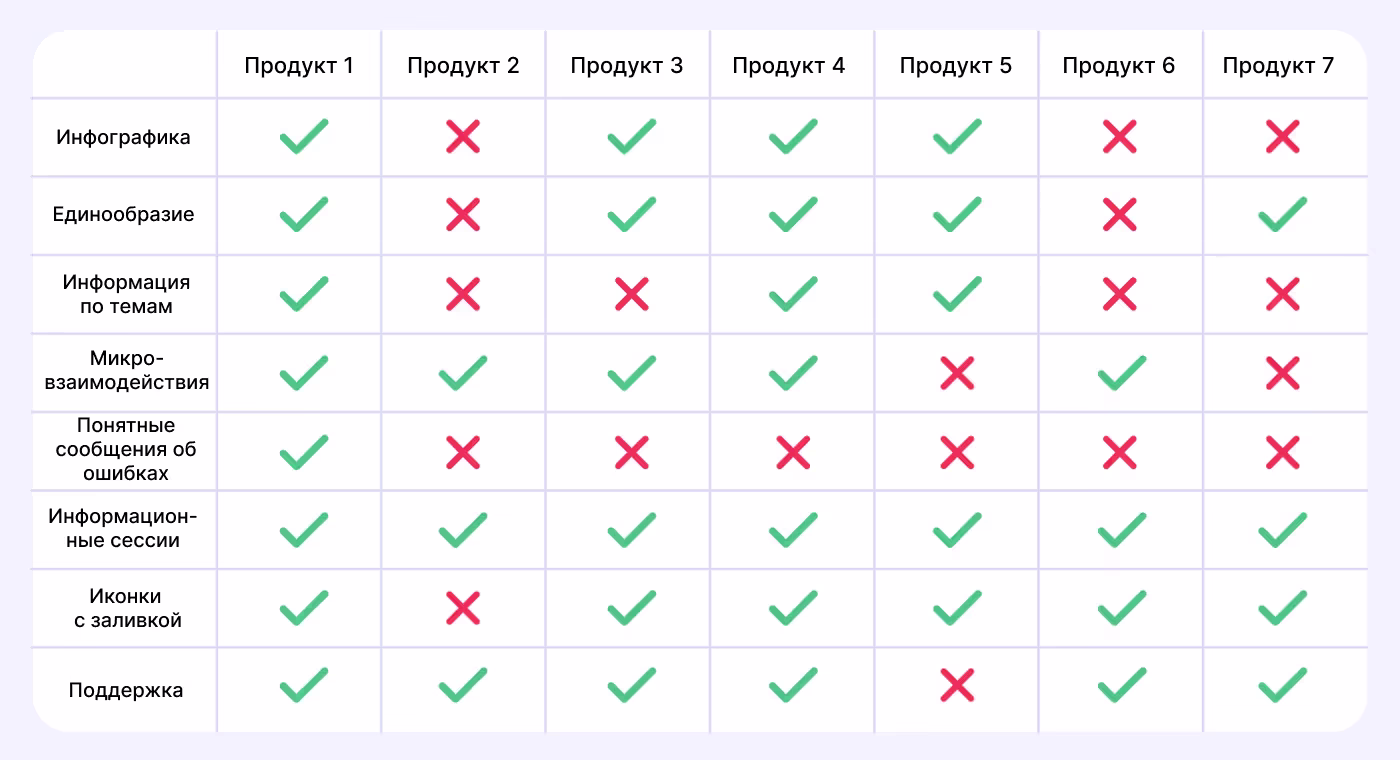This screenshot has width=1400, height=760.
Task: Click the Продукт 7 Информационные сессии checkmark
Action: 1282,530
